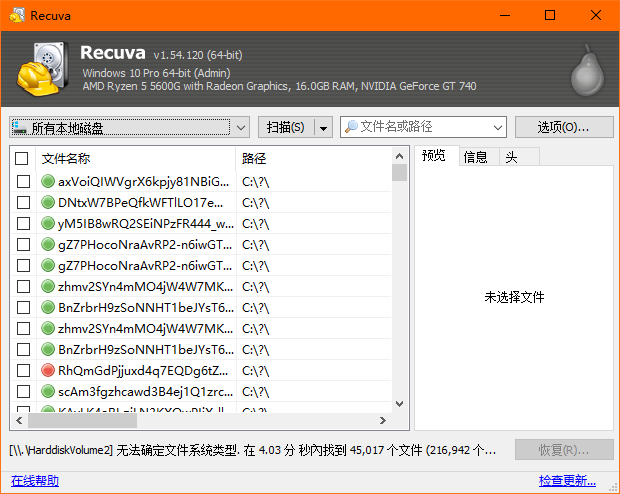Click green status dot for axVoiQIWVgrX6kpjy81NBiG file
620x494 pixels.
[x=48, y=182]
